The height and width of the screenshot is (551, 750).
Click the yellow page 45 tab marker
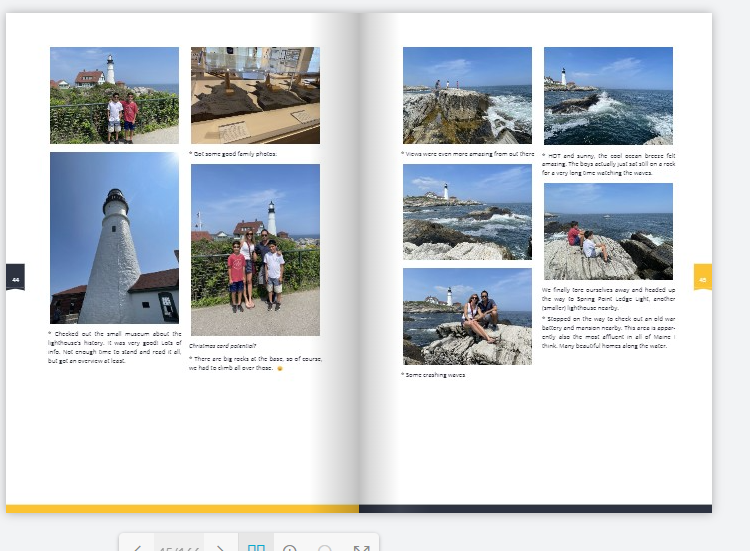click(x=703, y=277)
